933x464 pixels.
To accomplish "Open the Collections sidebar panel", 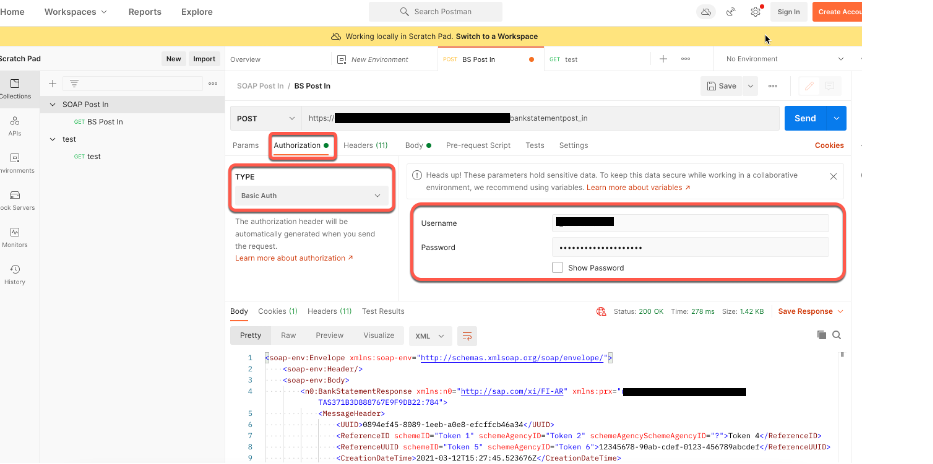I will [14, 88].
